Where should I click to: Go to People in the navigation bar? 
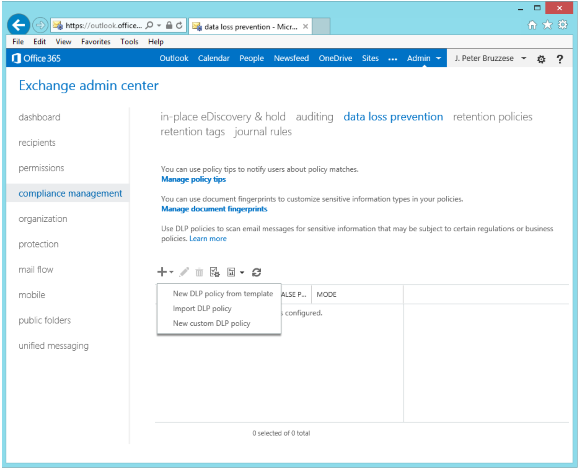252,58
